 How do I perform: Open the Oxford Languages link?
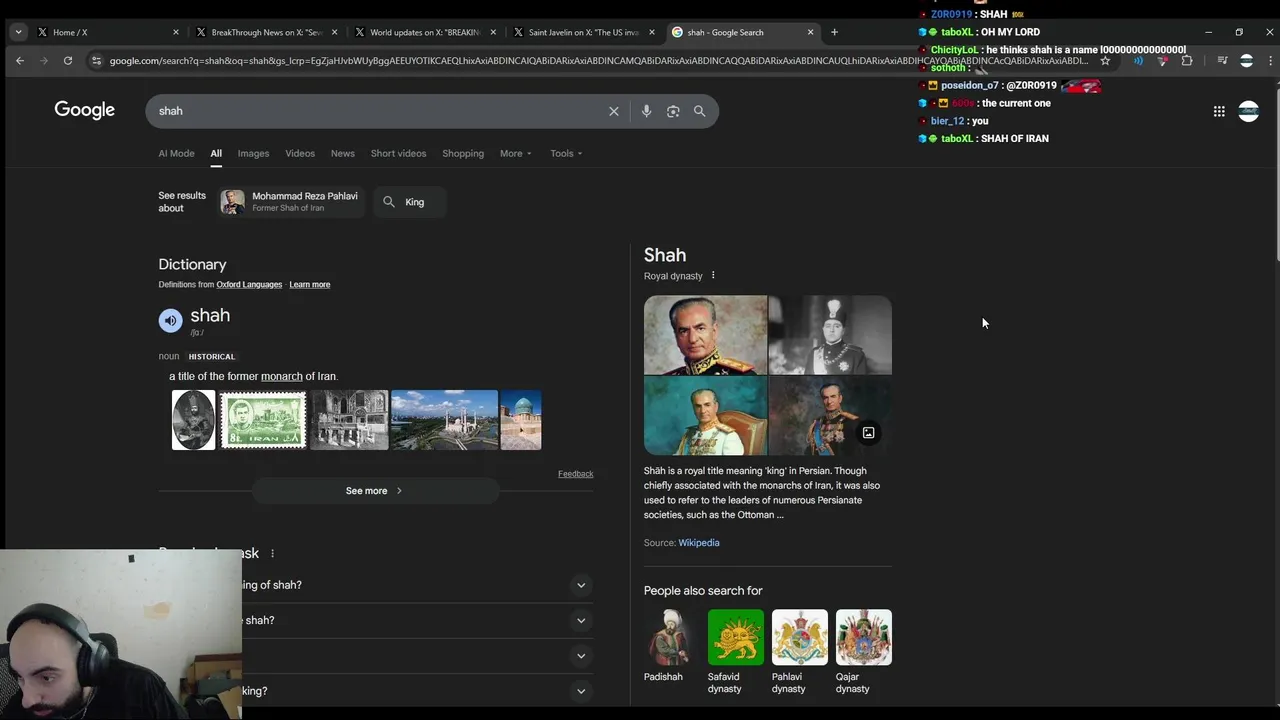(249, 284)
